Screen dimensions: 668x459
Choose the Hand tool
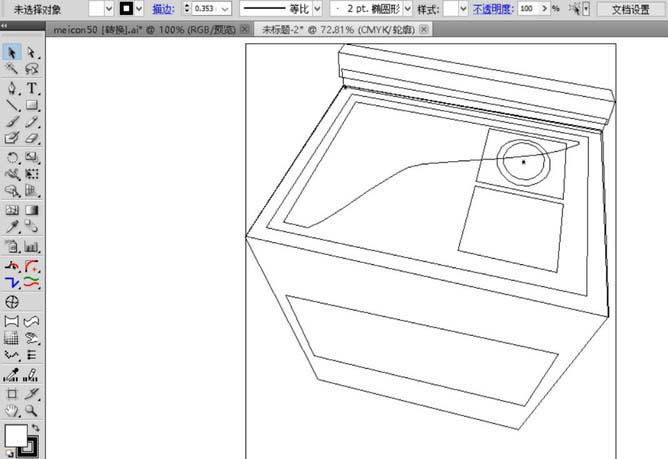pyautogui.click(x=12, y=410)
